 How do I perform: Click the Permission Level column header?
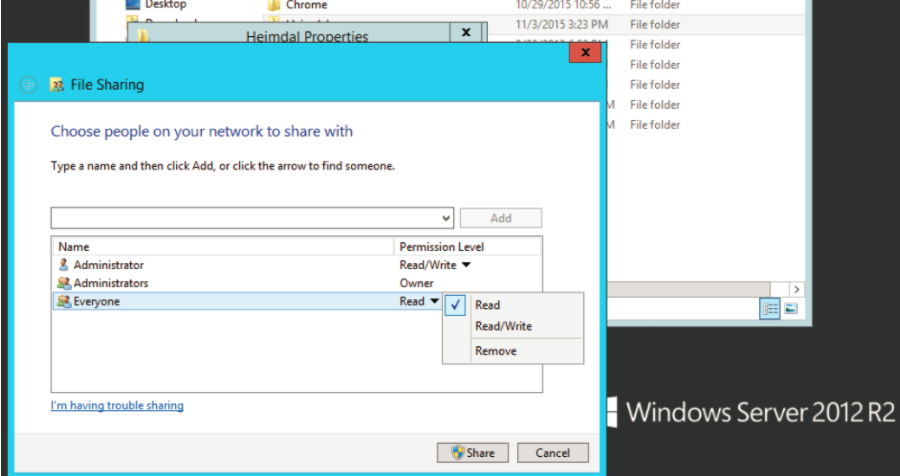pos(467,247)
